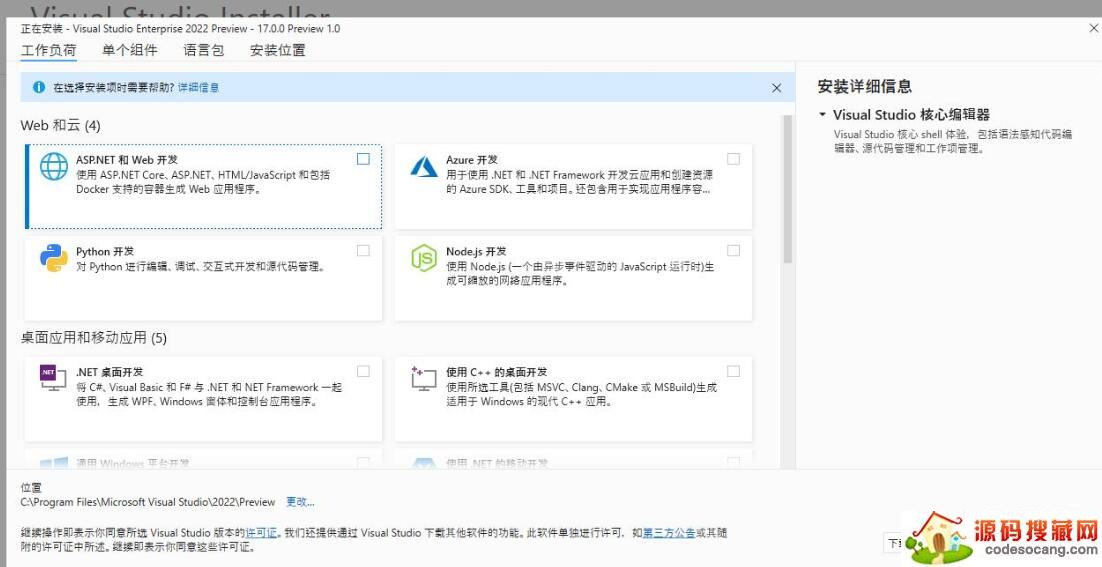Viewport: 1102px width, 567px height.
Task: Click the Python logo icon
Action: pyautogui.click(x=54, y=258)
